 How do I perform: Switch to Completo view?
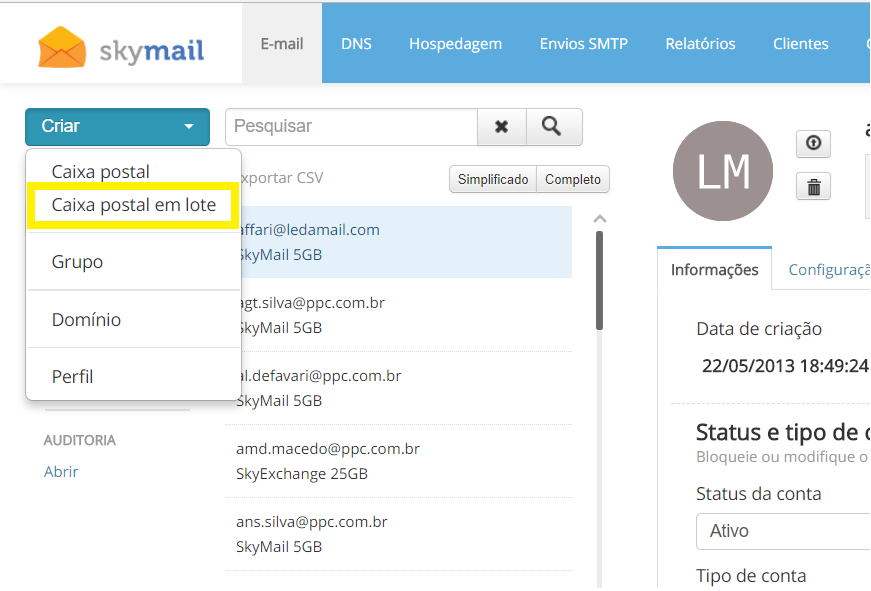573,179
